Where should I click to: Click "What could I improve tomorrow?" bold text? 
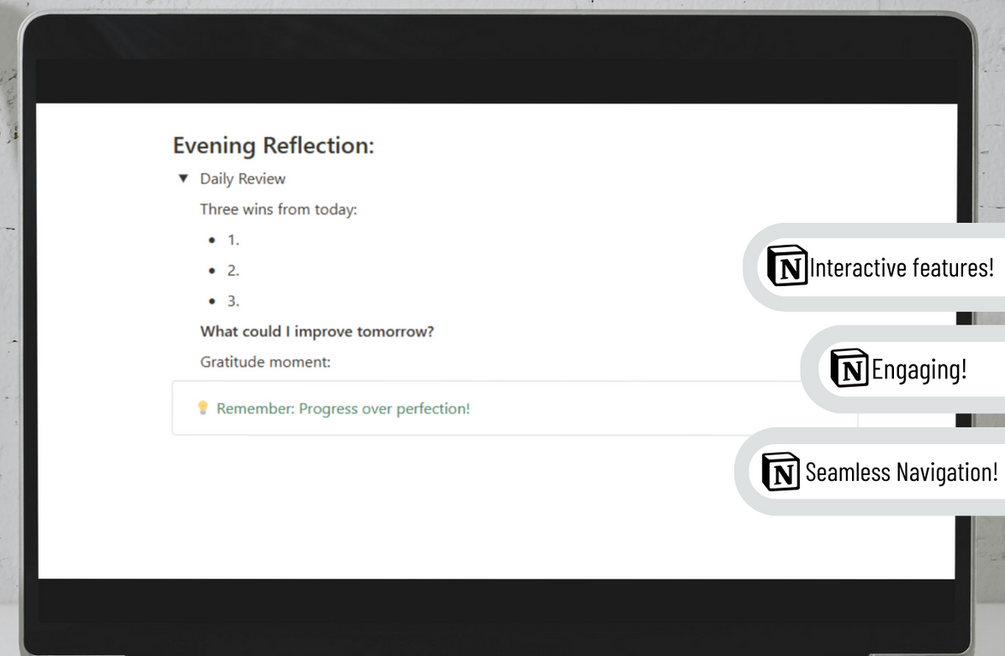point(317,331)
